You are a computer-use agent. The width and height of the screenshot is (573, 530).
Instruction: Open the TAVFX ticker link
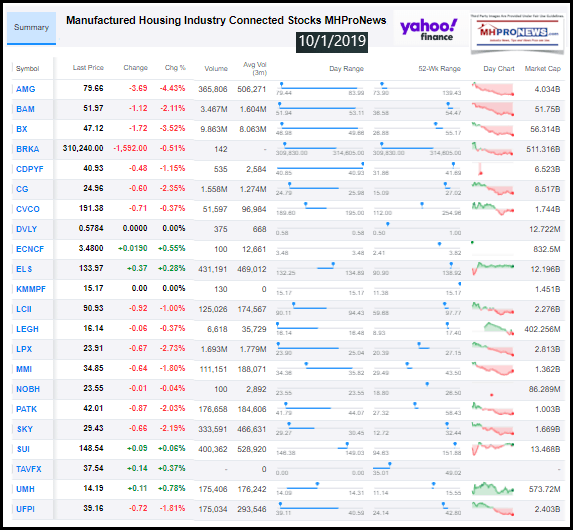click(x=29, y=469)
